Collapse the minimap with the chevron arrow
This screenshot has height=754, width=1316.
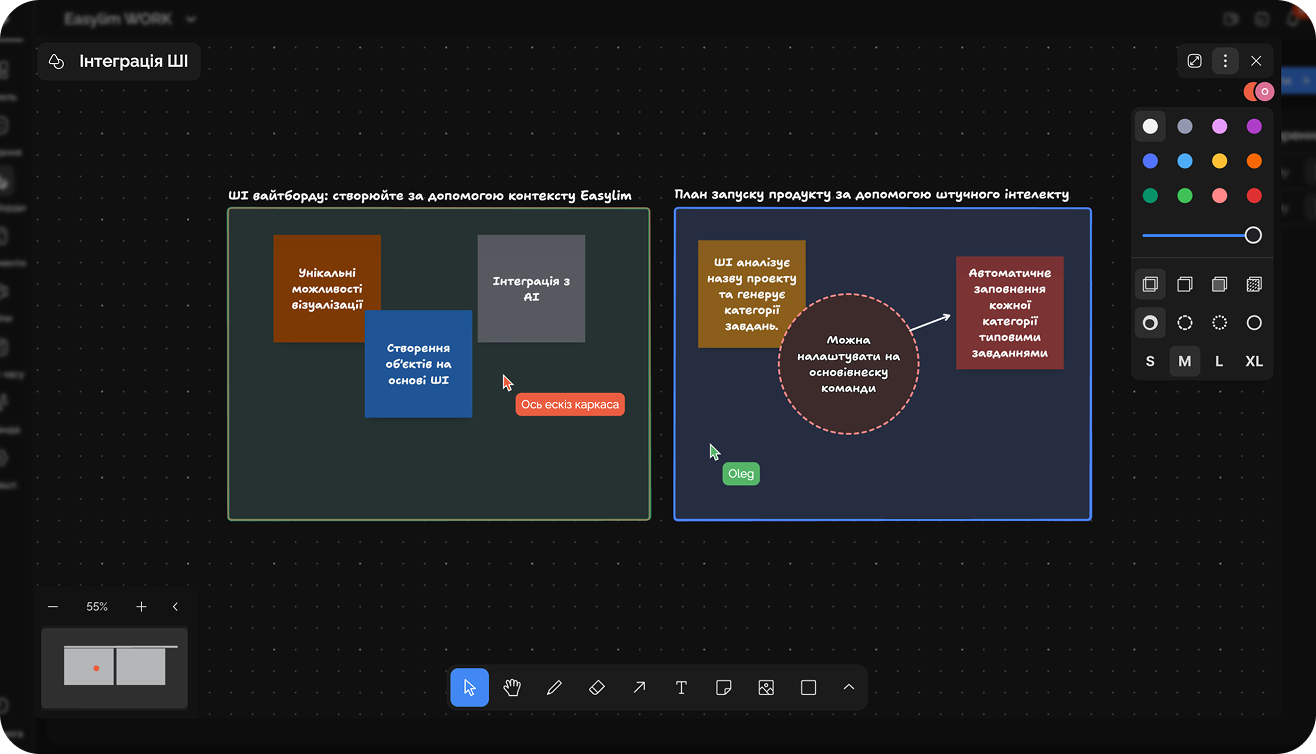tap(176, 607)
